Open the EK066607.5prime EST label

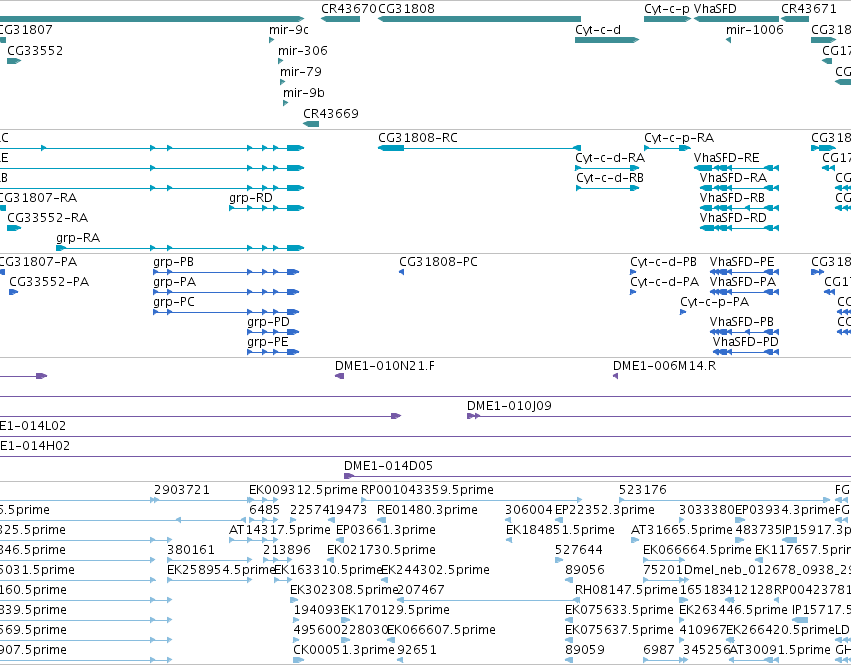click(441, 631)
